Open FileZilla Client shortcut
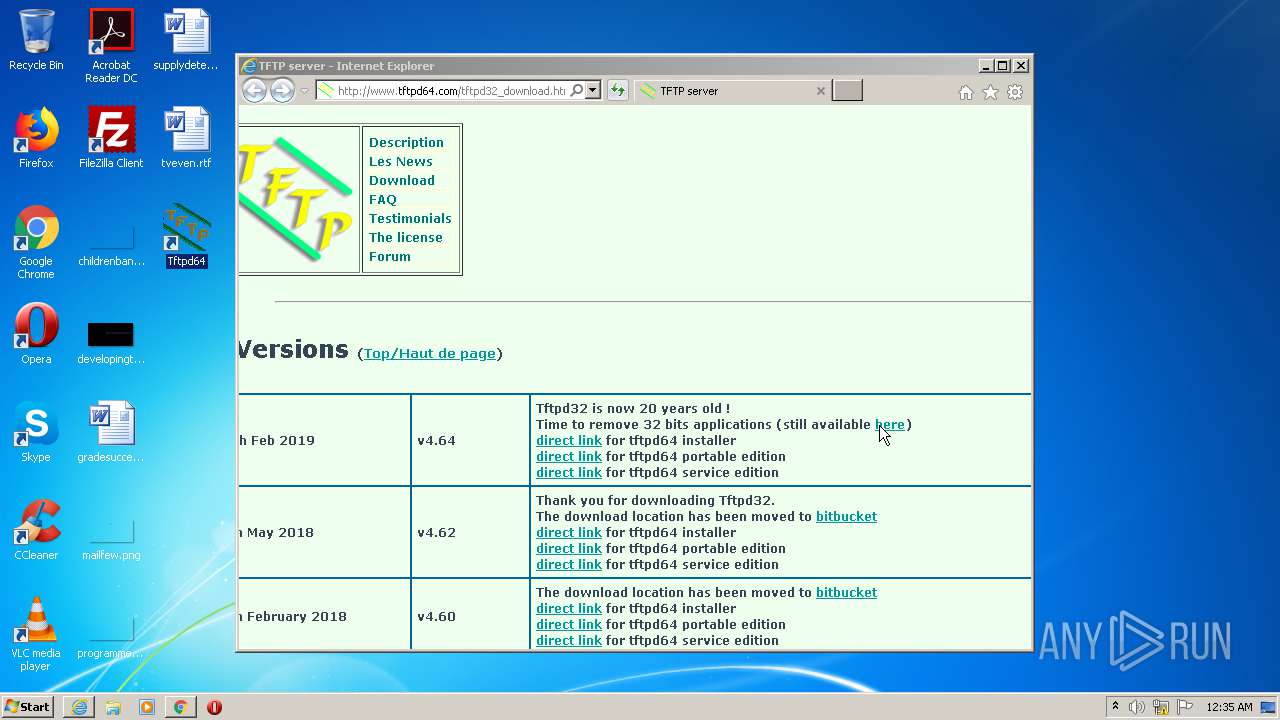1280x720 pixels. coord(111,138)
